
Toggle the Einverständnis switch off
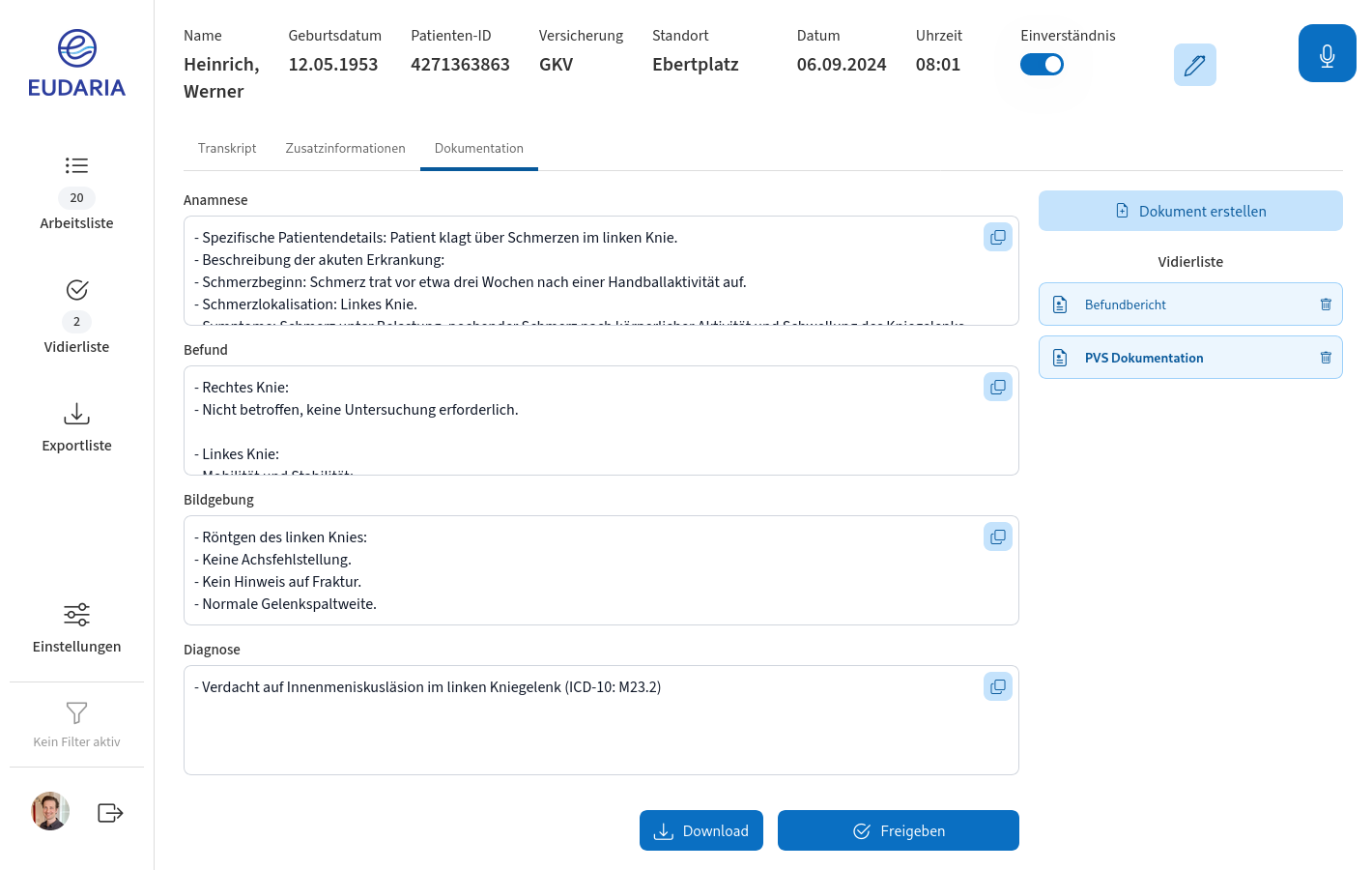click(x=1042, y=65)
